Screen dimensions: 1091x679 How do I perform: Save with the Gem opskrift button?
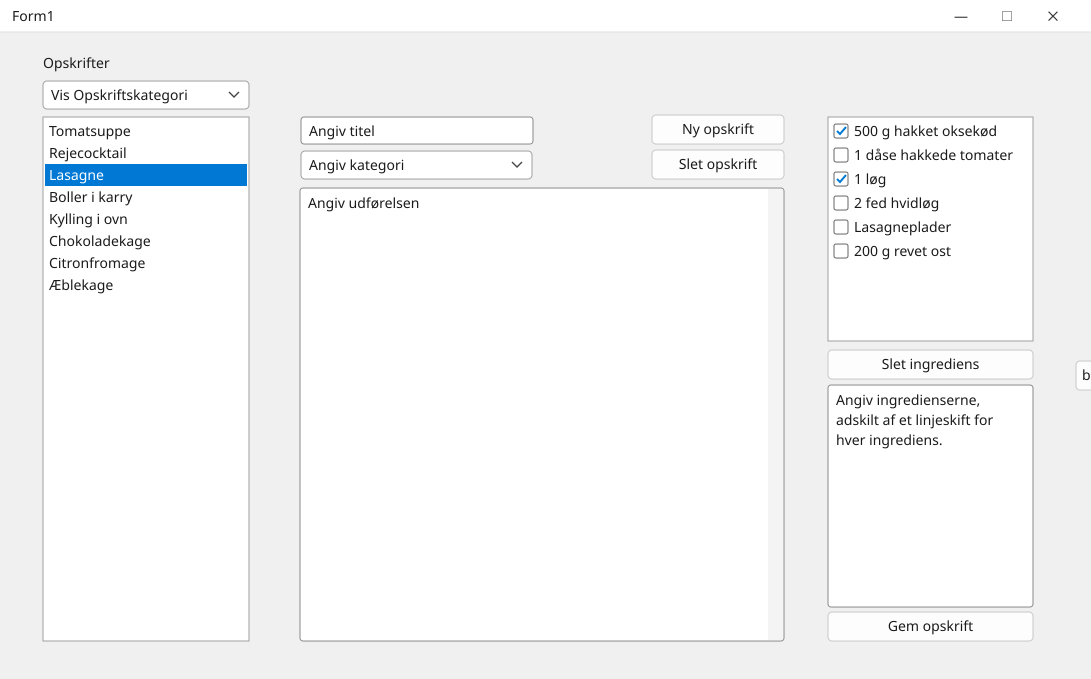(x=930, y=626)
